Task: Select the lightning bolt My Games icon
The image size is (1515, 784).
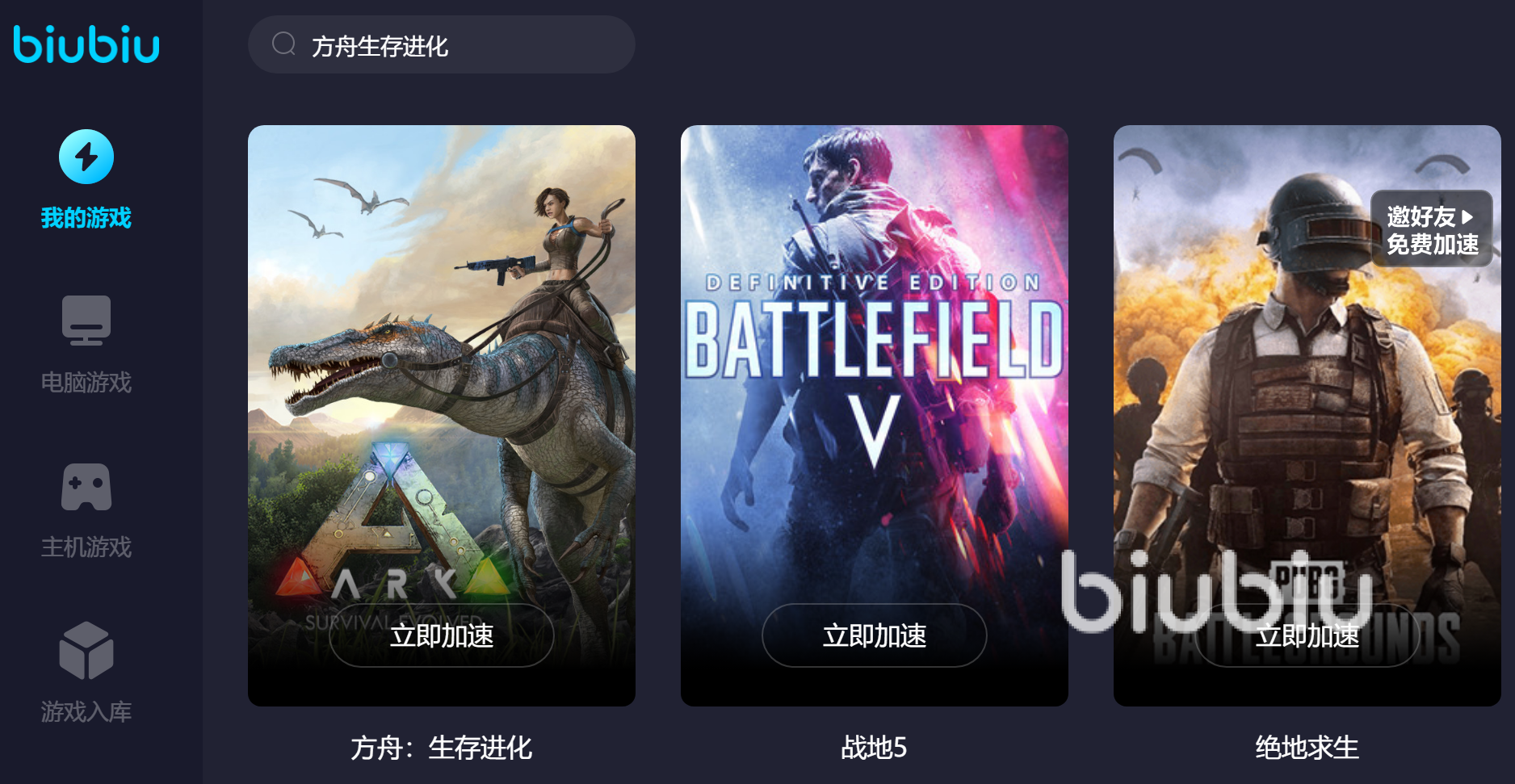Action: 86,157
